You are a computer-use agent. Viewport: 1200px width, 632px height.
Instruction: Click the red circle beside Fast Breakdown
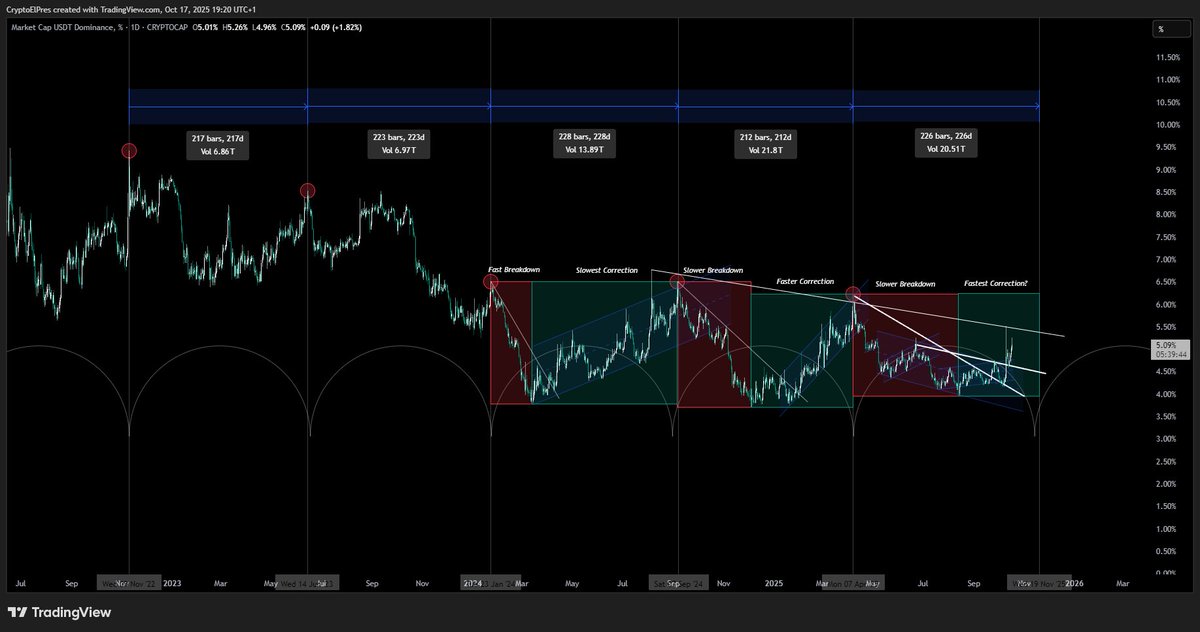point(491,282)
